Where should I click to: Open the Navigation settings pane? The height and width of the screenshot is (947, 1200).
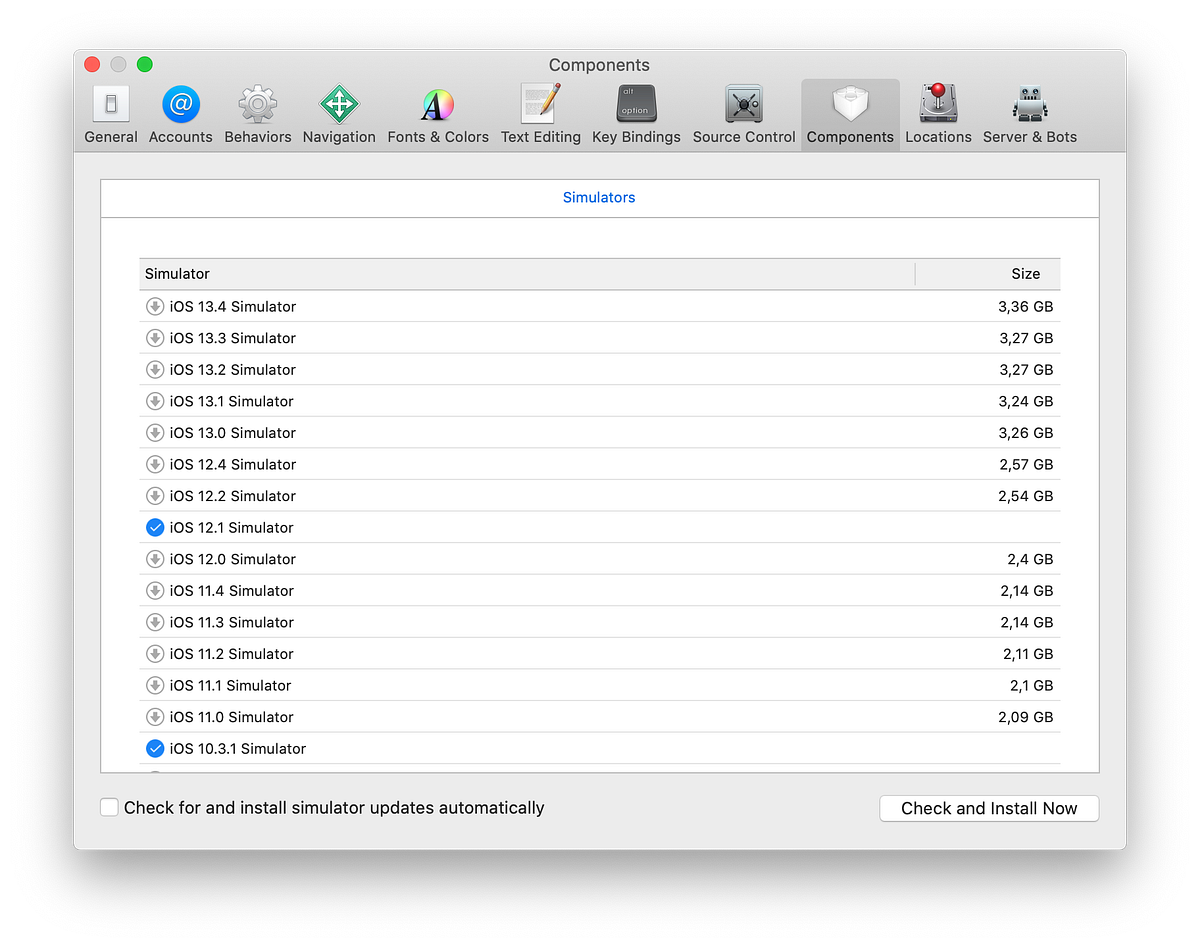pyautogui.click(x=339, y=110)
